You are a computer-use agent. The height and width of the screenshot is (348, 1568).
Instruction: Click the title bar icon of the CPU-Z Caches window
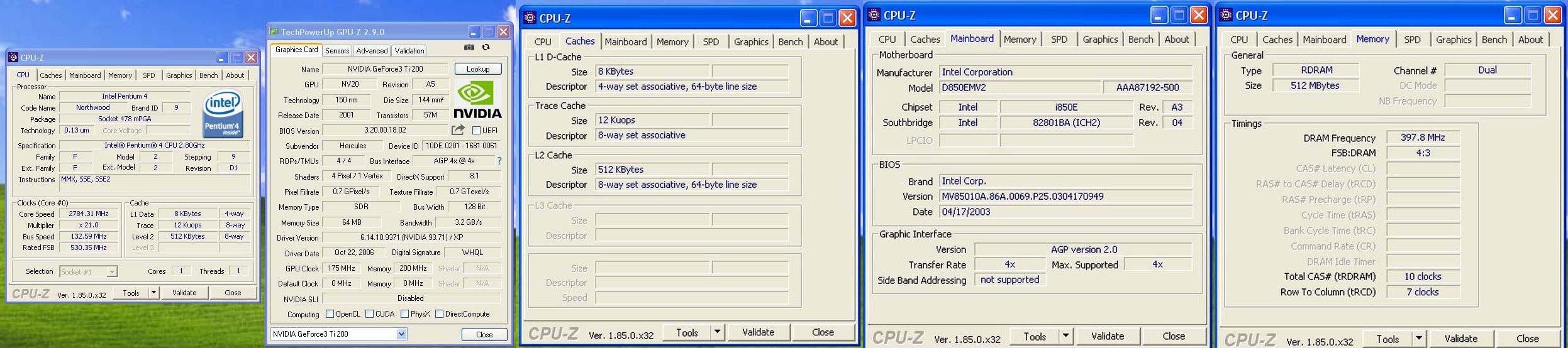pyautogui.click(x=530, y=18)
